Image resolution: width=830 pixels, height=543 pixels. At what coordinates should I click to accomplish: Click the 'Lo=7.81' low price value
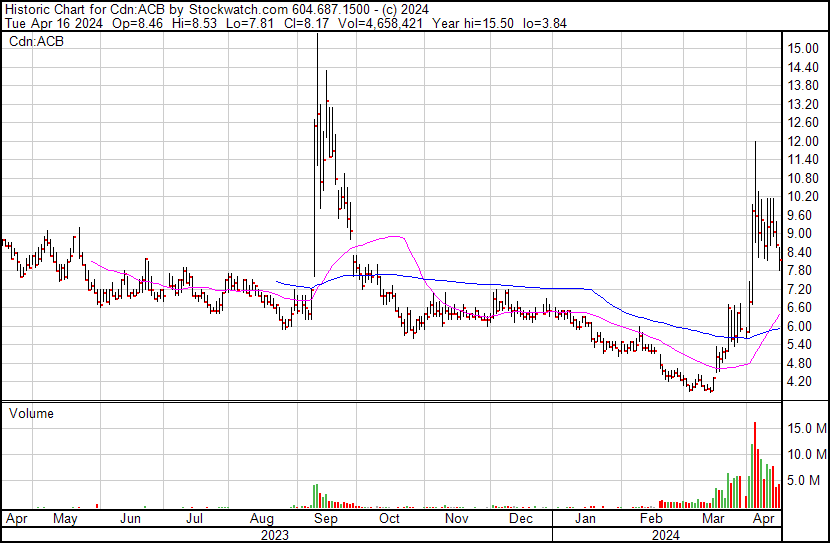(x=249, y=23)
